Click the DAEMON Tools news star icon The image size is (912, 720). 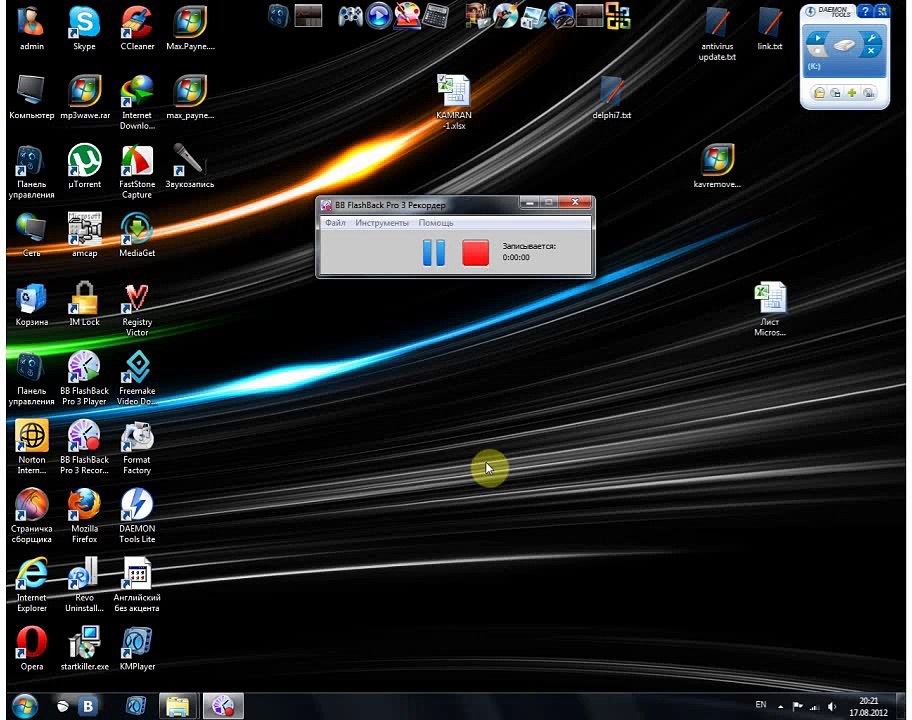[x=882, y=11]
